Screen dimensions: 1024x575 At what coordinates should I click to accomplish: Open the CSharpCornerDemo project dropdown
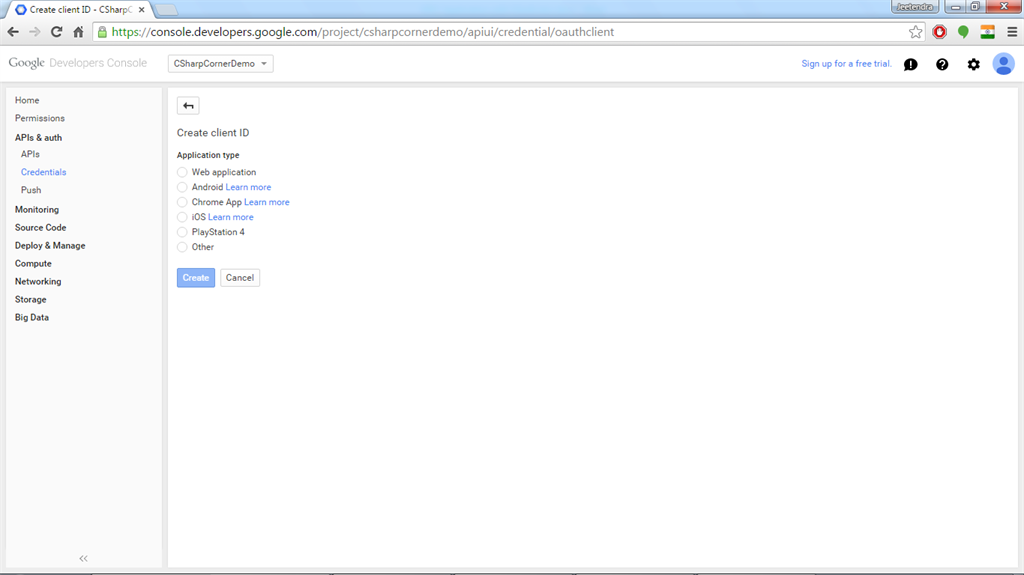[221, 64]
